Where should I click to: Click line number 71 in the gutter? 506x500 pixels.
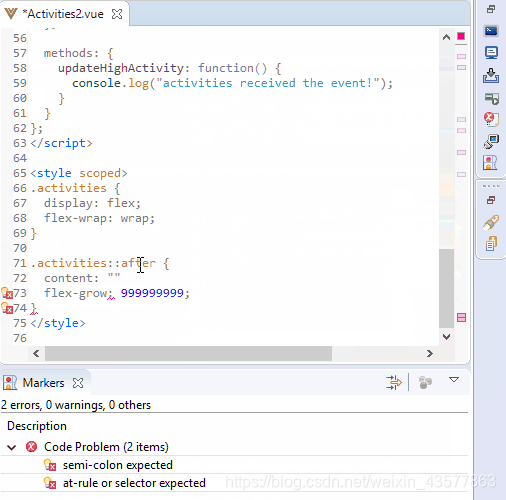[x=20, y=263]
